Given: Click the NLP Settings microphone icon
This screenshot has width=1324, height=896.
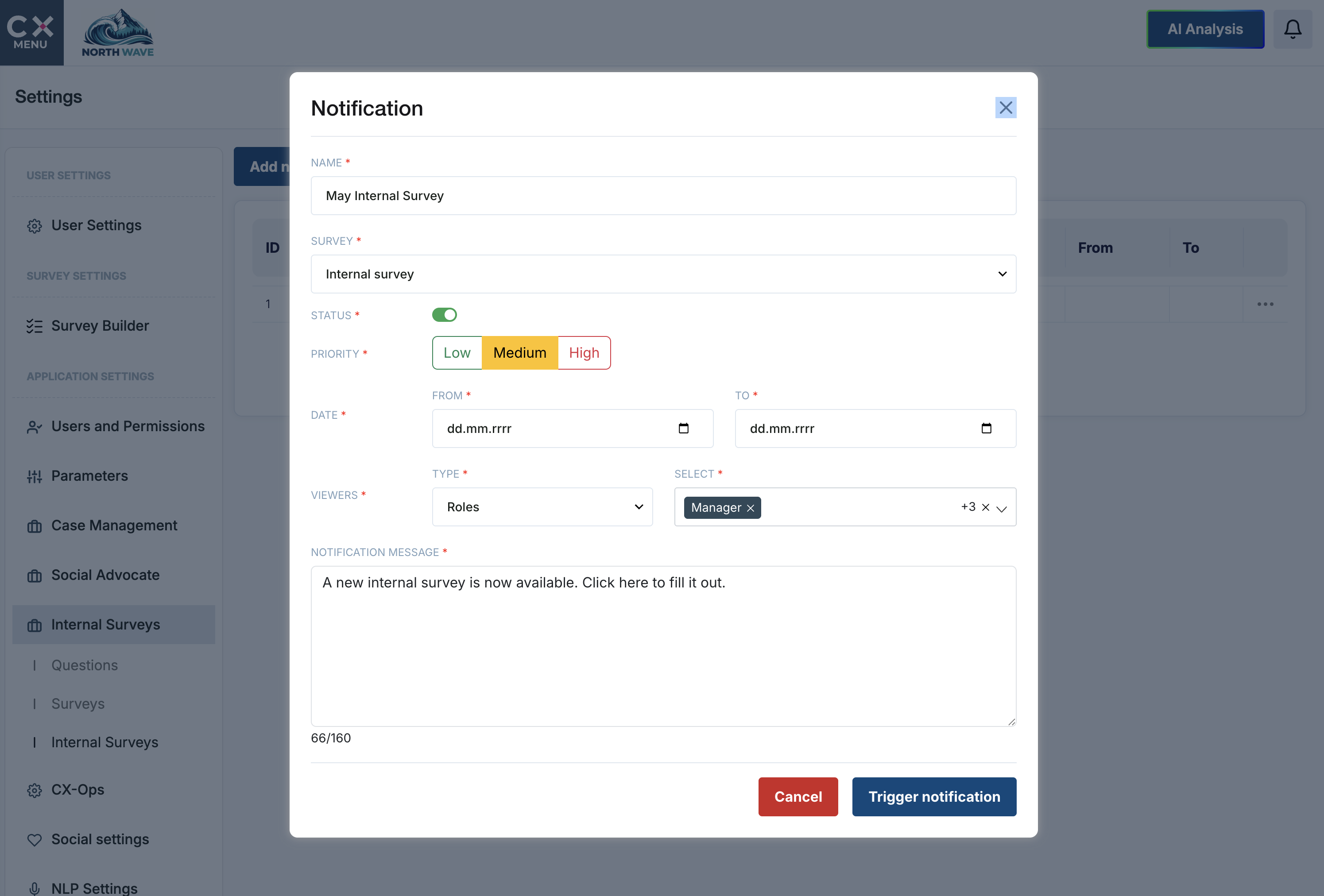Looking at the screenshot, I should pos(34,889).
